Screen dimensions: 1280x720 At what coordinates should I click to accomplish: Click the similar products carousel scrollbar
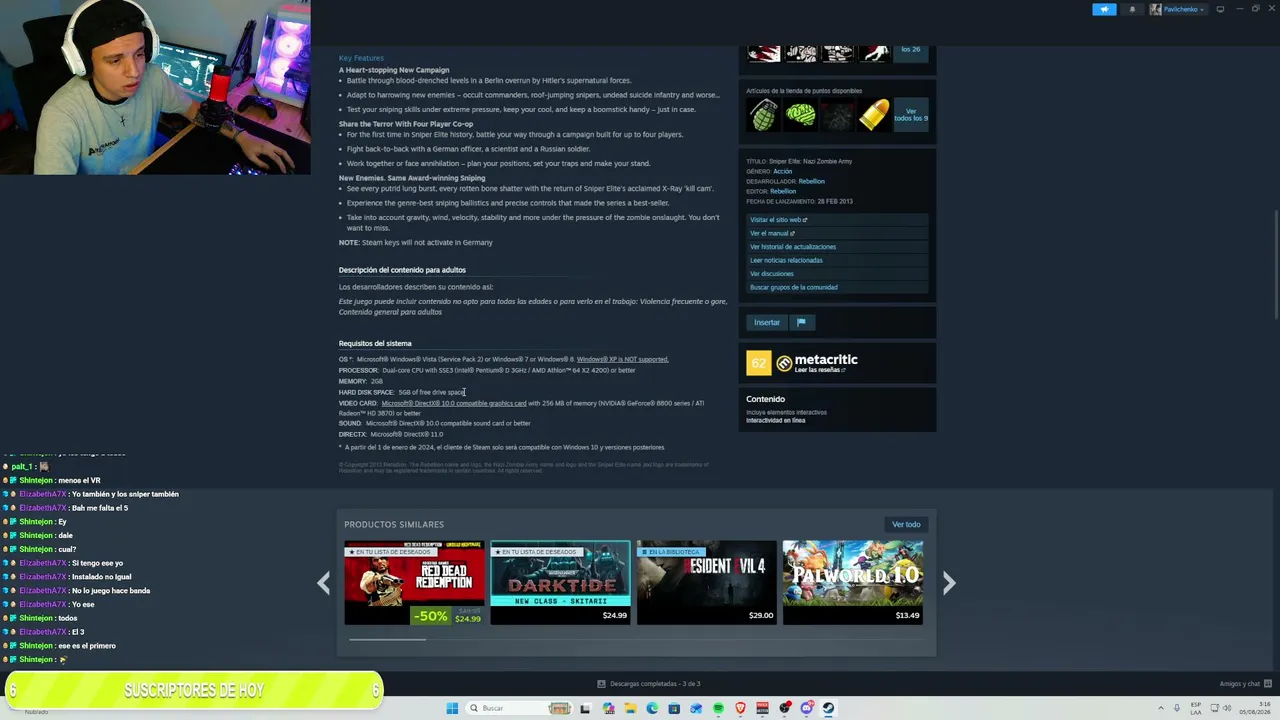pos(386,639)
